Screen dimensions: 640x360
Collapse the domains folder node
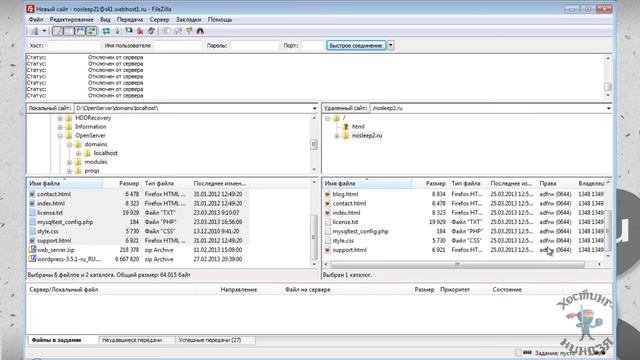[69, 144]
